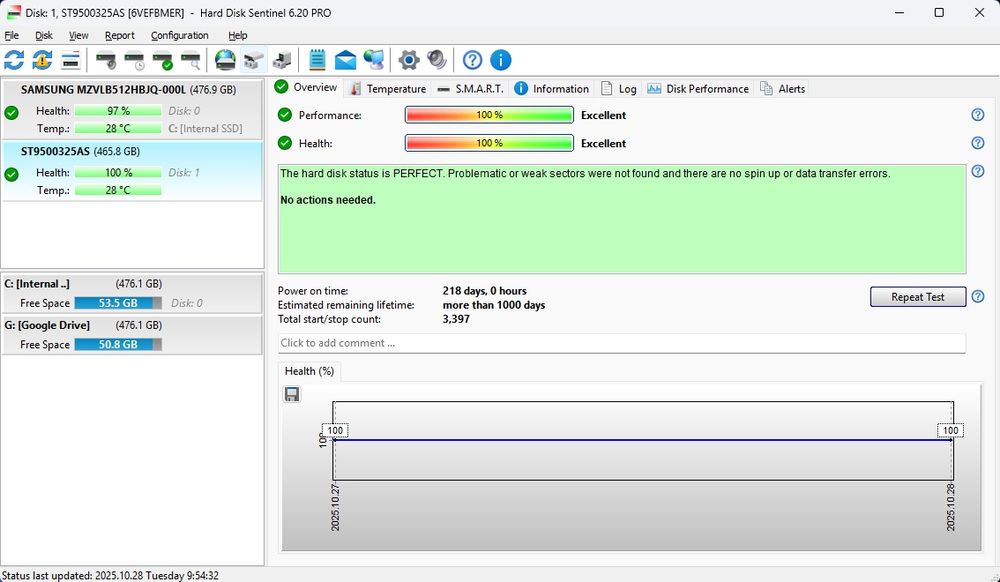Switch to the Log tab

coord(619,89)
